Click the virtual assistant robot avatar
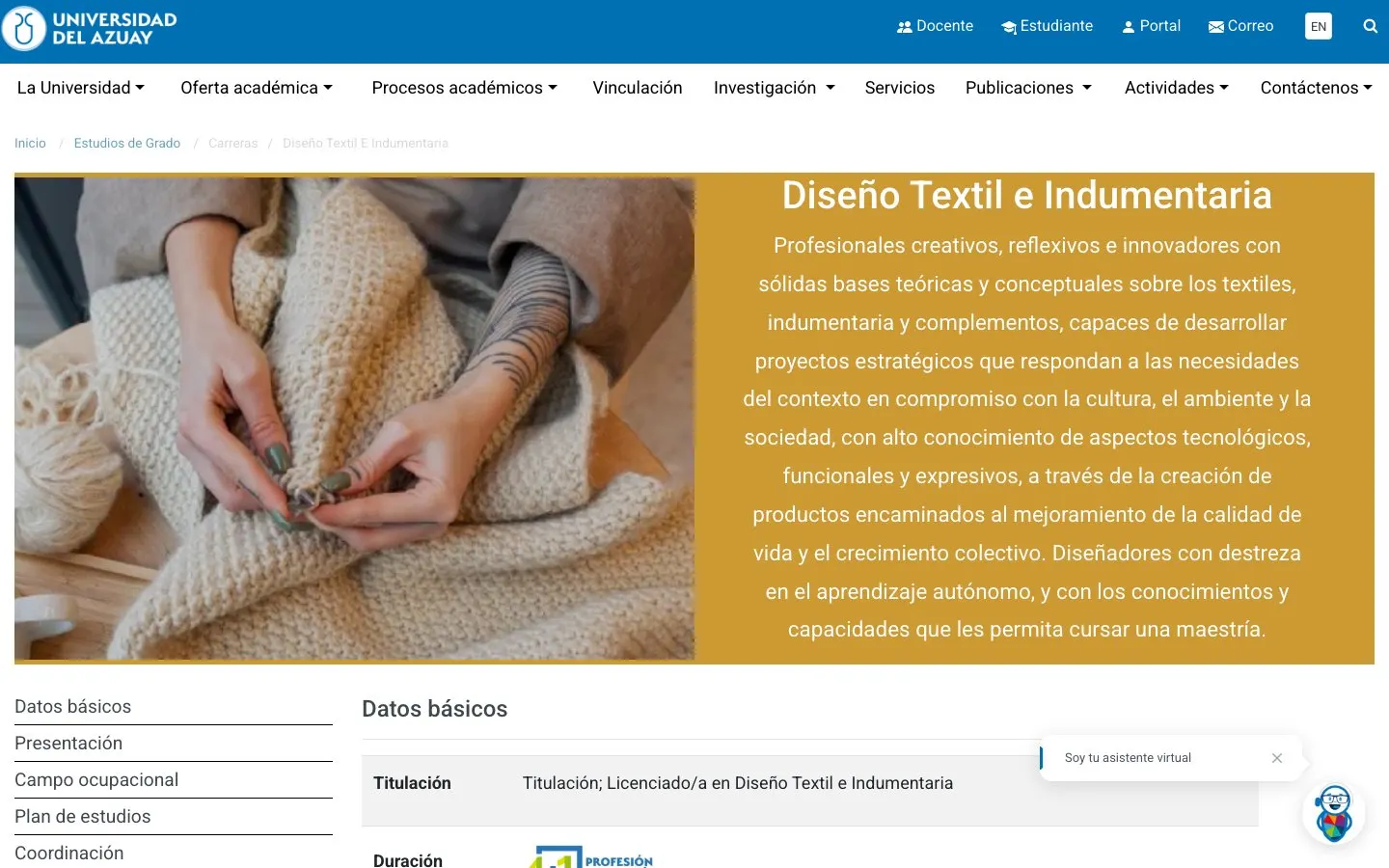The width and height of the screenshot is (1389, 868). coord(1334,814)
